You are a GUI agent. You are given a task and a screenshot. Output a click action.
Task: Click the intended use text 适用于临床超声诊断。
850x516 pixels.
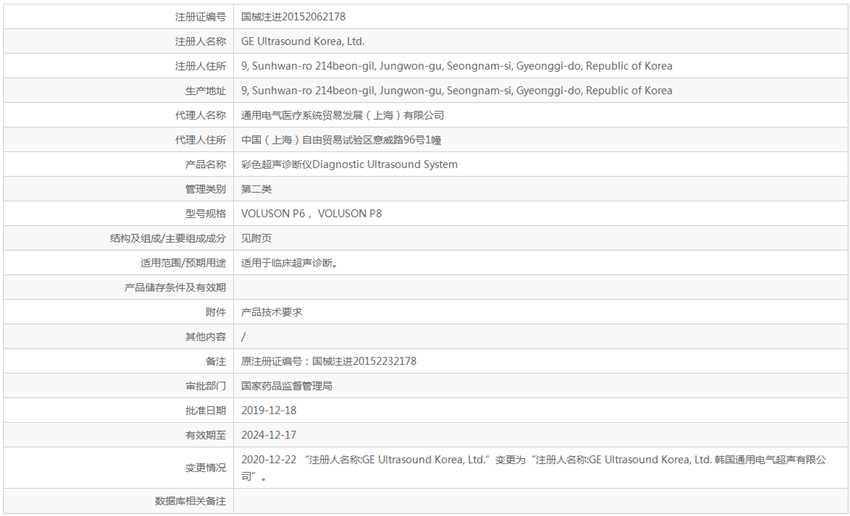coord(289,263)
